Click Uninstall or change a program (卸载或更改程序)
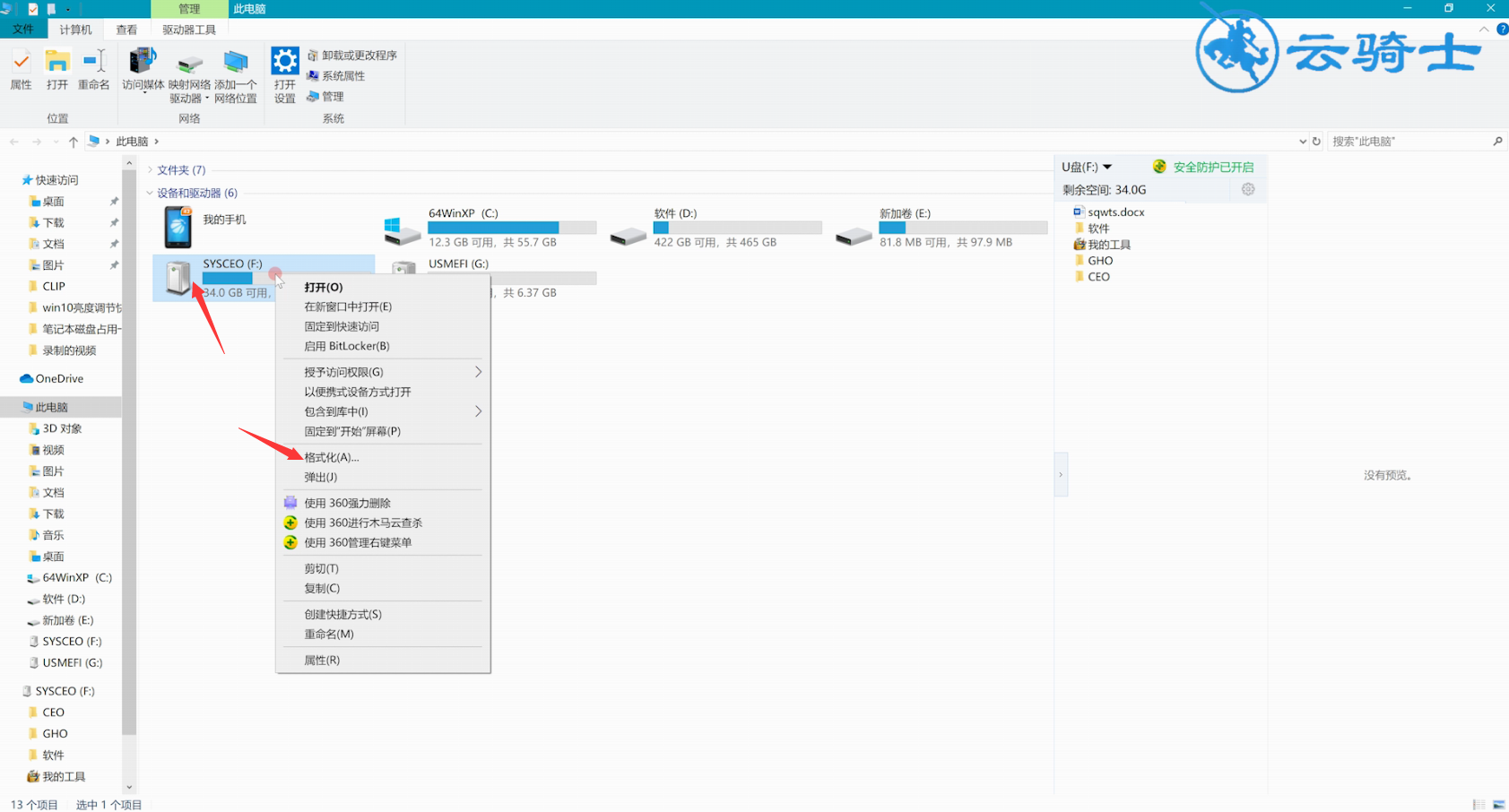The height and width of the screenshot is (812, 1509). pos(352,56)
